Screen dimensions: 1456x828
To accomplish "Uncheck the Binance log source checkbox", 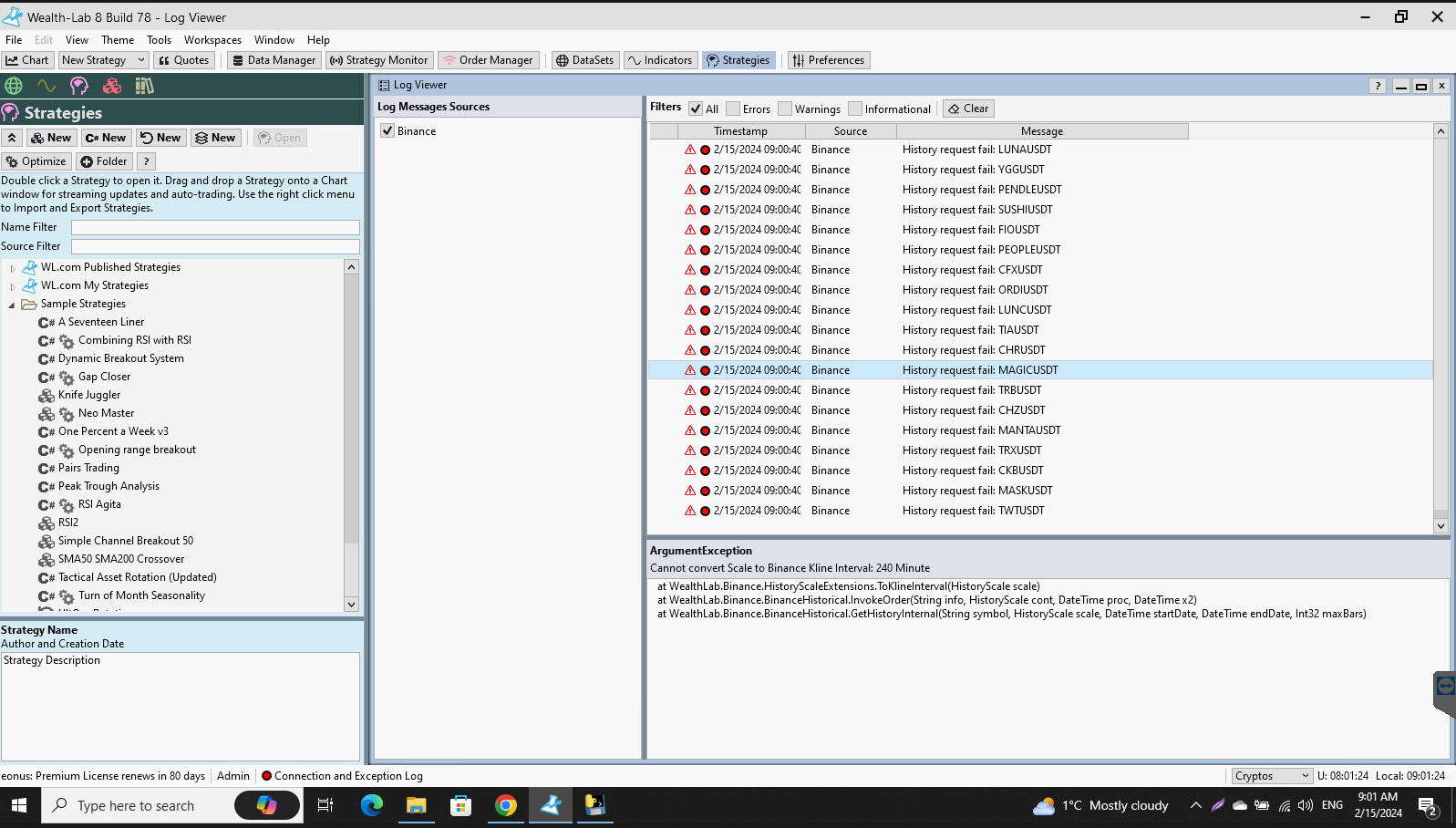I will [x=387, y=131].
